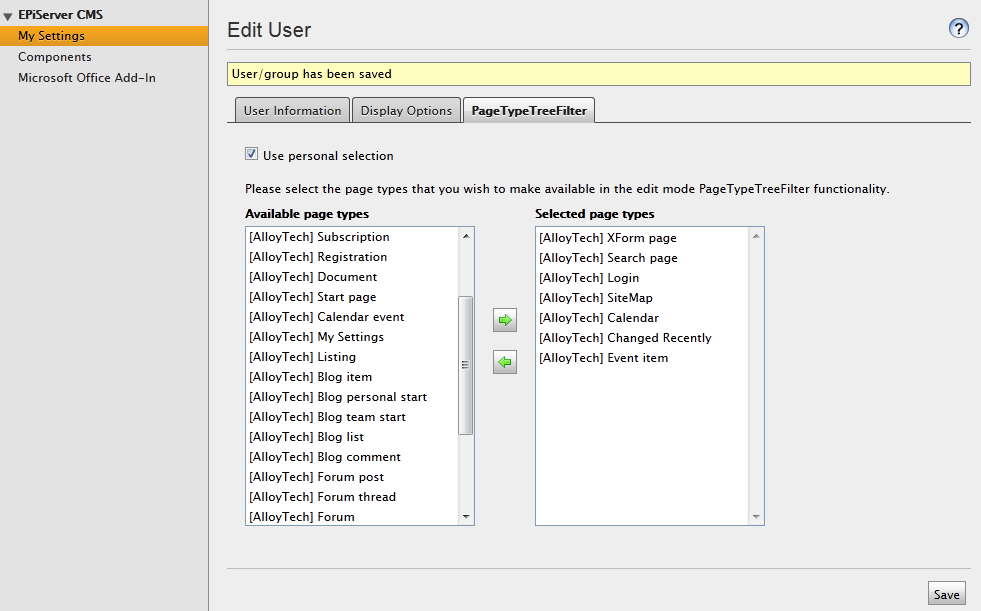
Task: Select My Settings in the sidebar
Action: (x=51, y=36)
